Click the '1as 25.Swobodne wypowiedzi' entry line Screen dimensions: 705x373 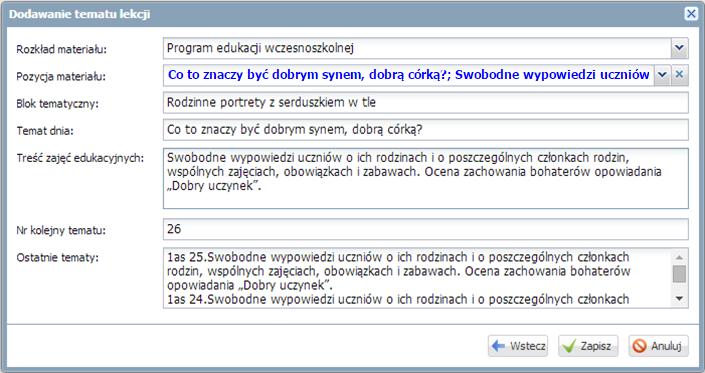point(398,258)
